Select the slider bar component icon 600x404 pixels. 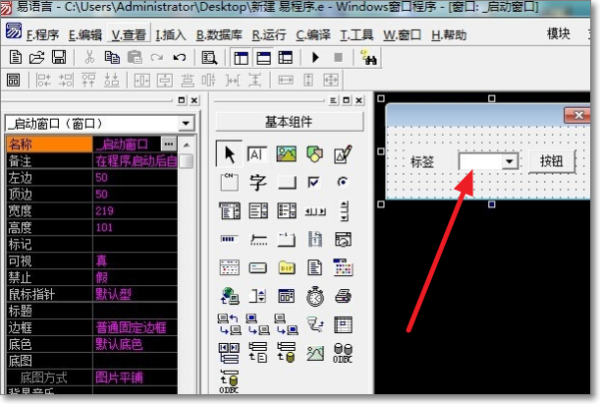pyautogui.click(x=258, y=240)
